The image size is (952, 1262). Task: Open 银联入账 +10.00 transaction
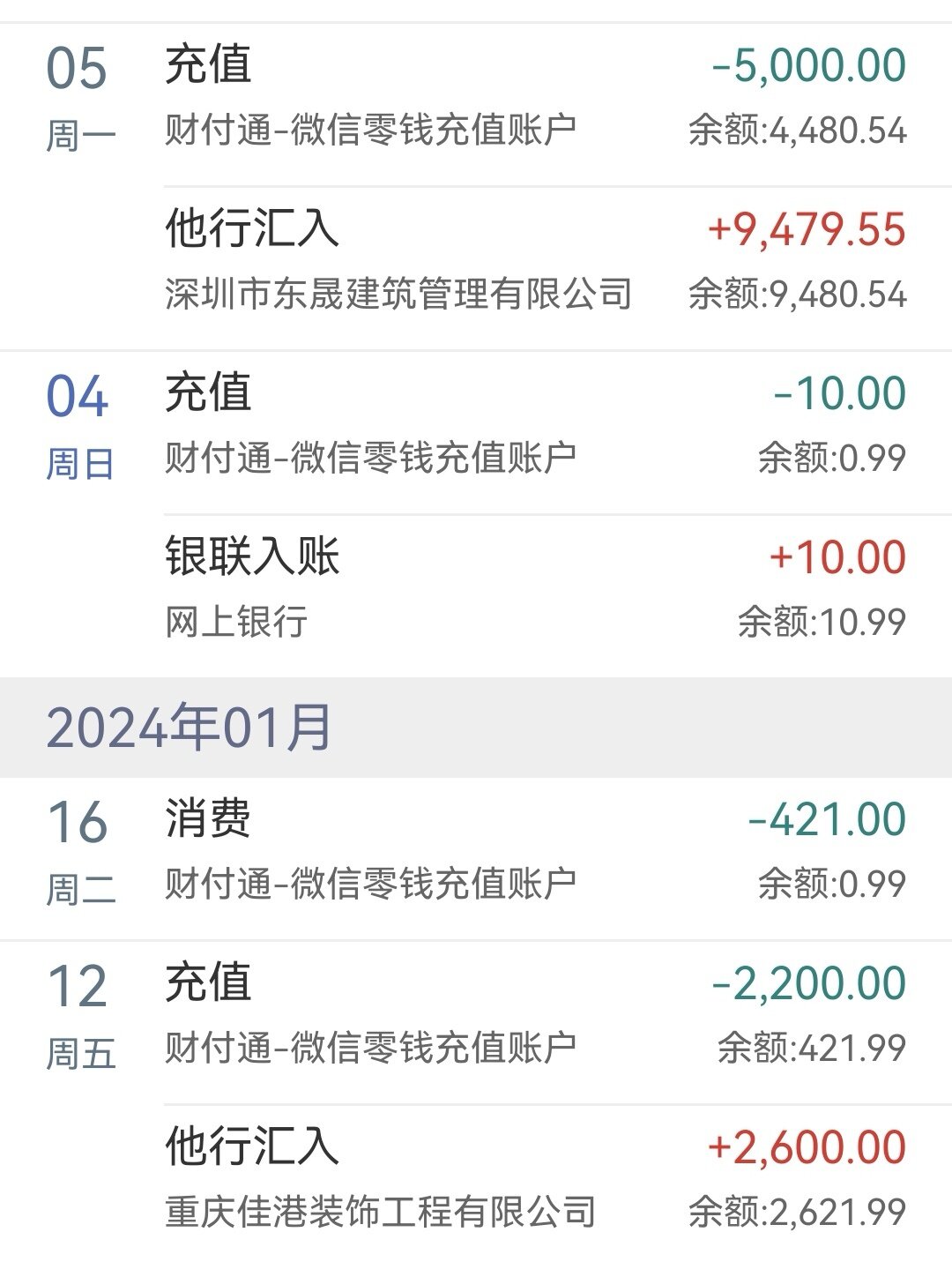point(535,596)
